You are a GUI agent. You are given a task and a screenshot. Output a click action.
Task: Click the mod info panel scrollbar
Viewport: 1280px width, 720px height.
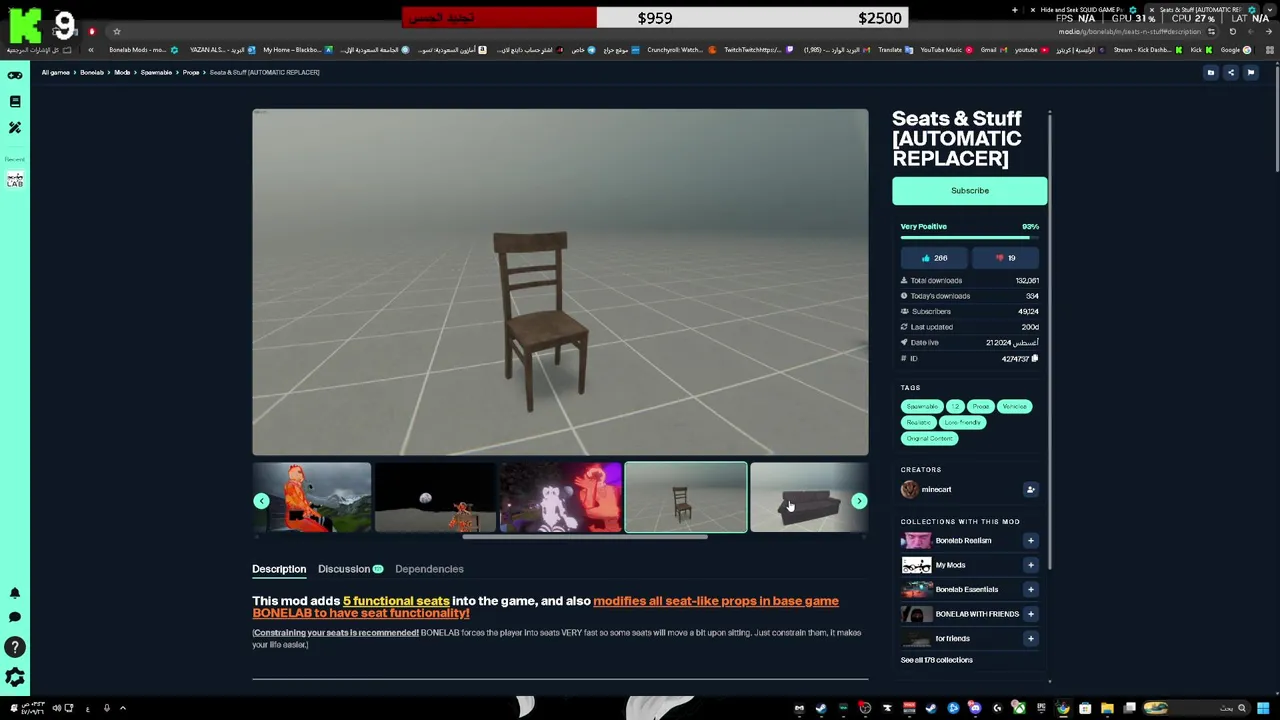[1050, 340]
